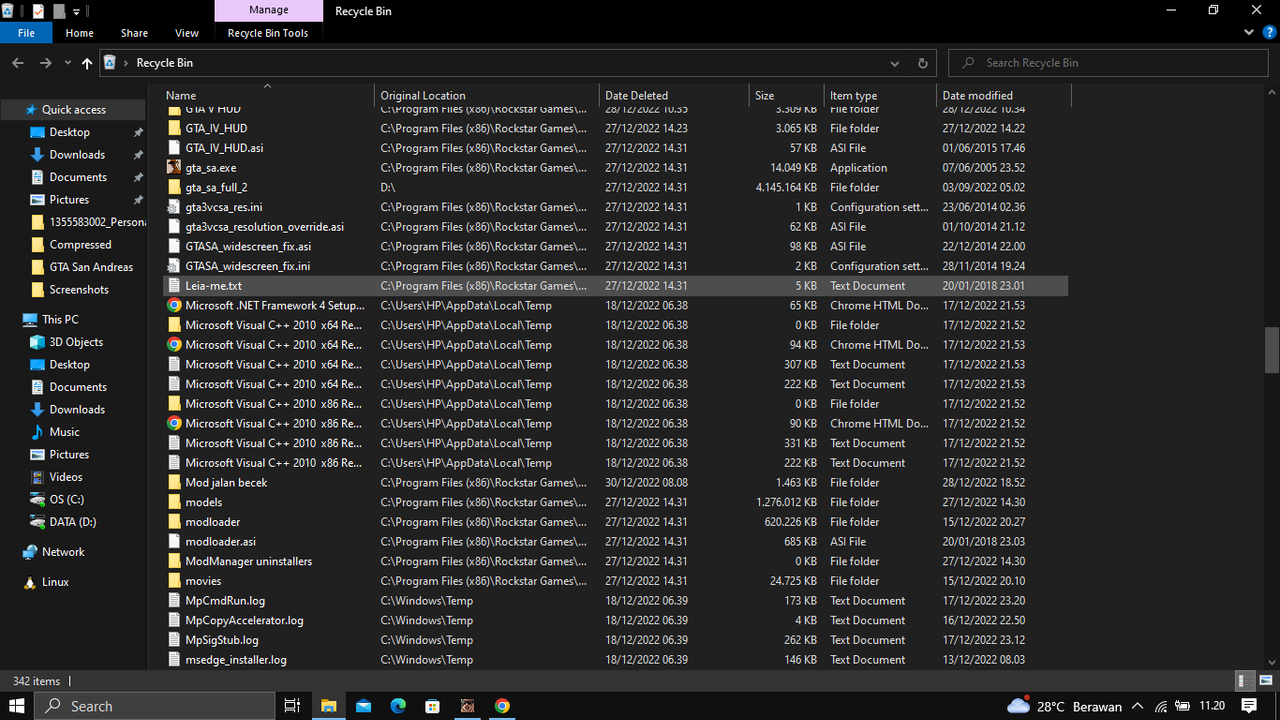Open Task View on the taskbar
The height and width of the screenshot is (720, 1280).
pyautogui.click(x=293, y=706)
